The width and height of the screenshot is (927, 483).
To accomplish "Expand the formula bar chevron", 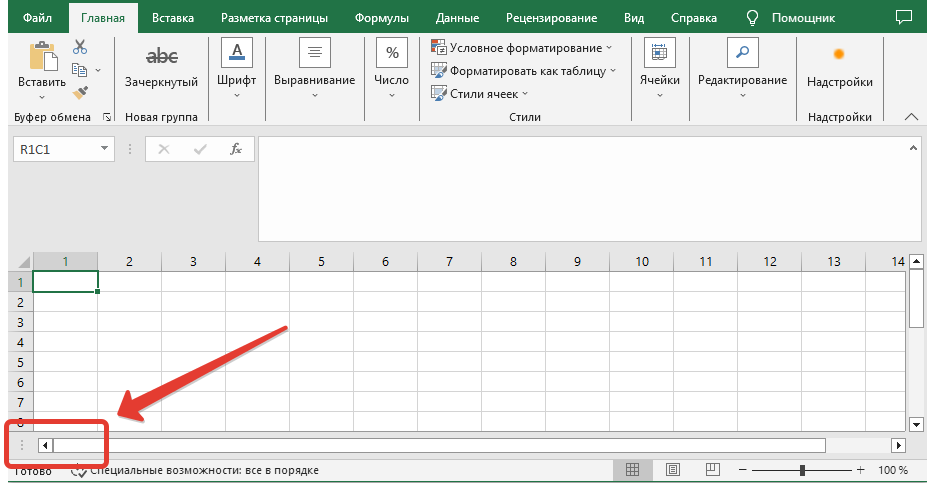I will [x=913, y=148].
